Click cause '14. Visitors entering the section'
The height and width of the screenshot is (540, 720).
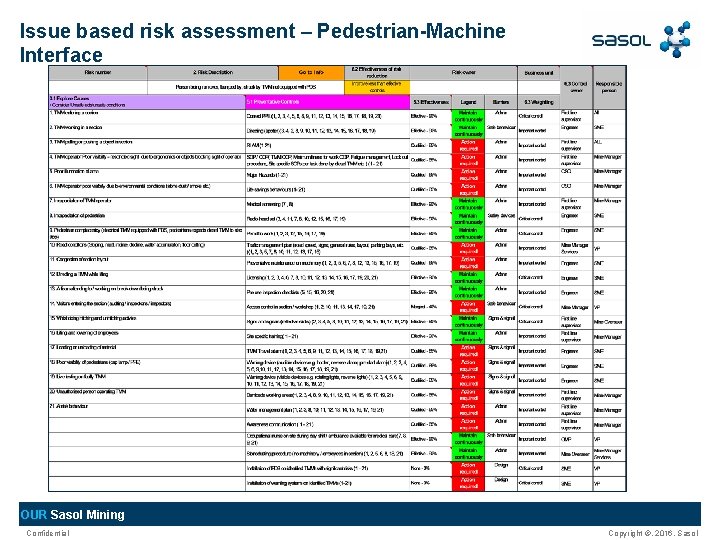147,307
